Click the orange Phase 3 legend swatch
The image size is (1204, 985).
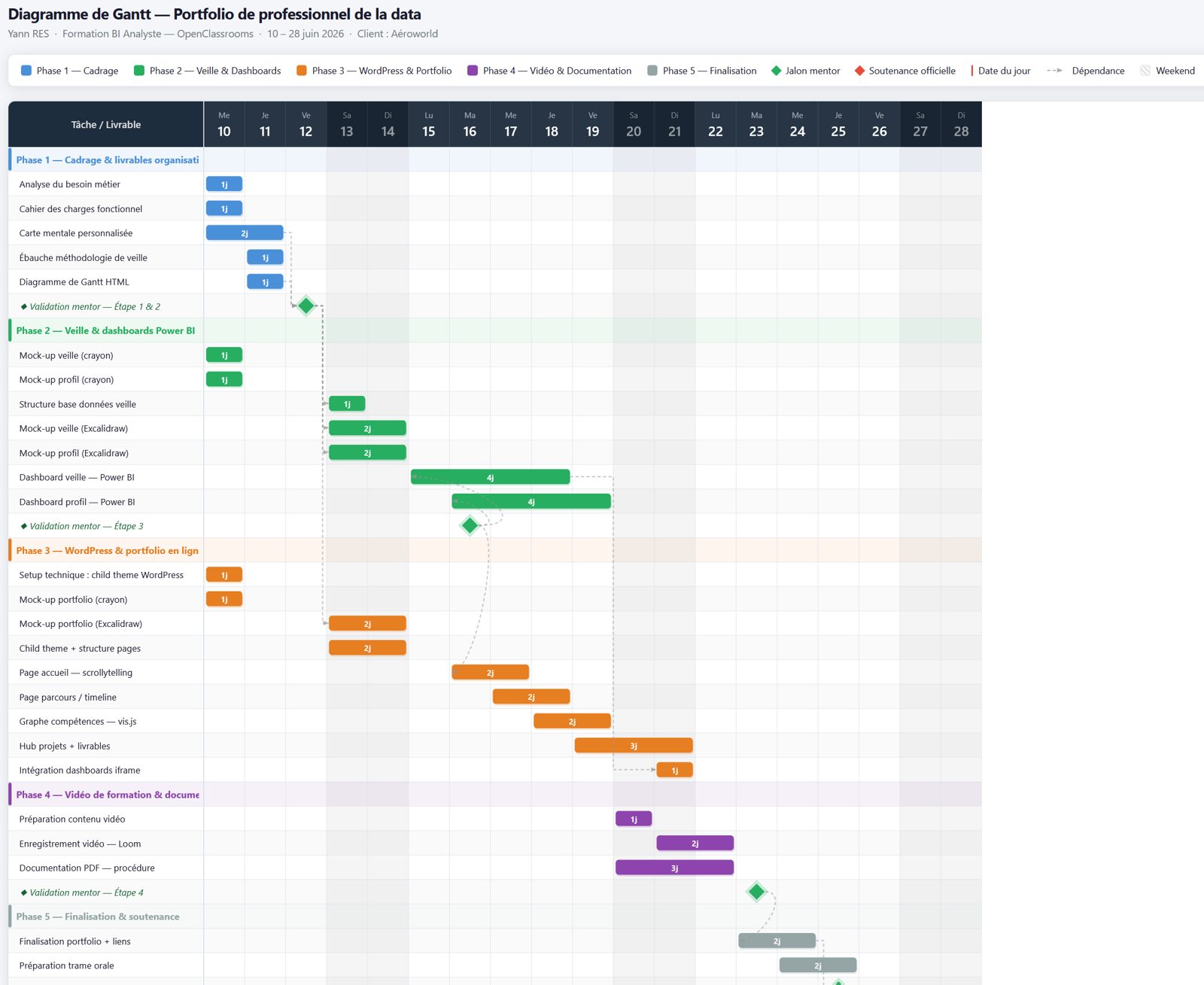pyautogui.click(x=302, y=71)
